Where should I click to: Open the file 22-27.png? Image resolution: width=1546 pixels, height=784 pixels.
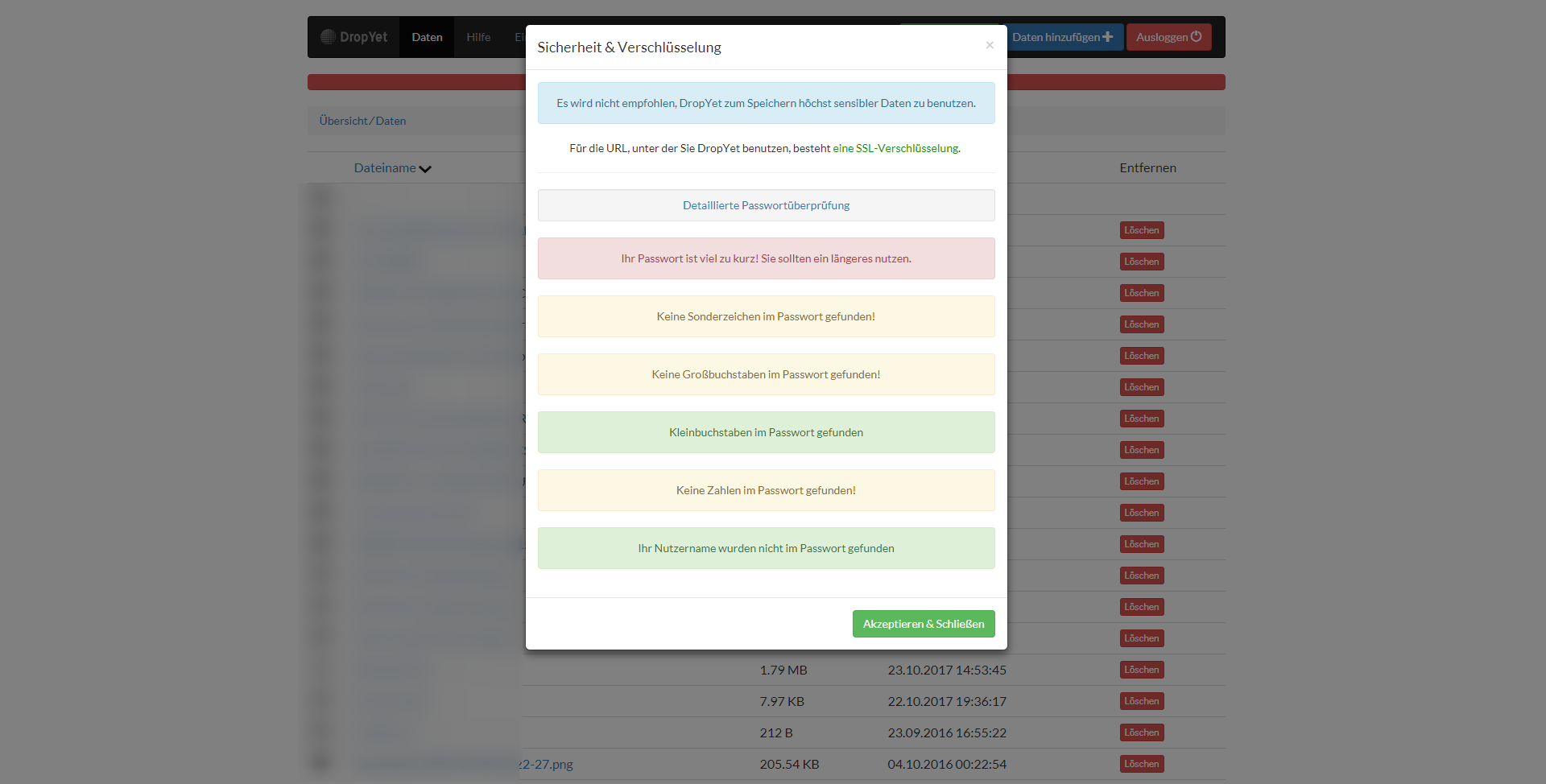click(548, 764)
